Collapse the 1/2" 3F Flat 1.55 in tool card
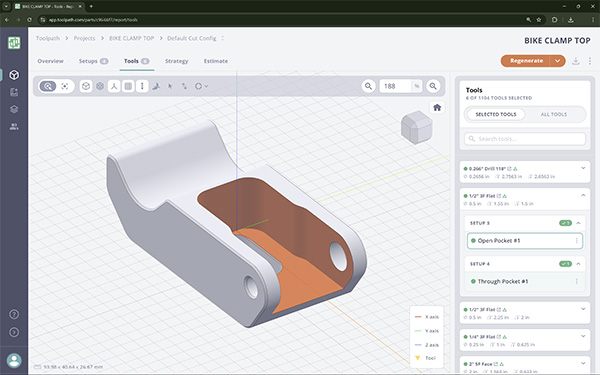 coord(583,195)
